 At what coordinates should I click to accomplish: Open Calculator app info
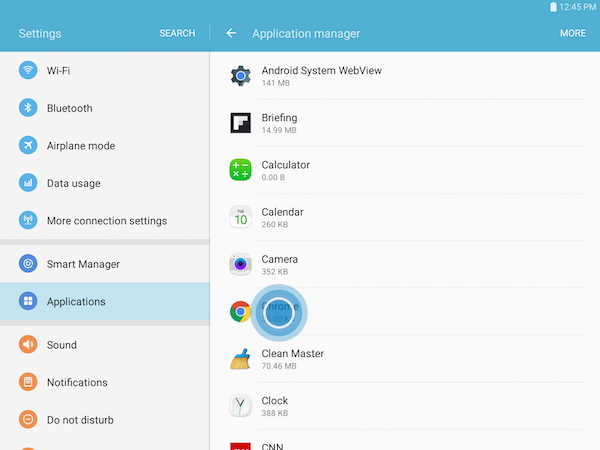coord(405,170)
